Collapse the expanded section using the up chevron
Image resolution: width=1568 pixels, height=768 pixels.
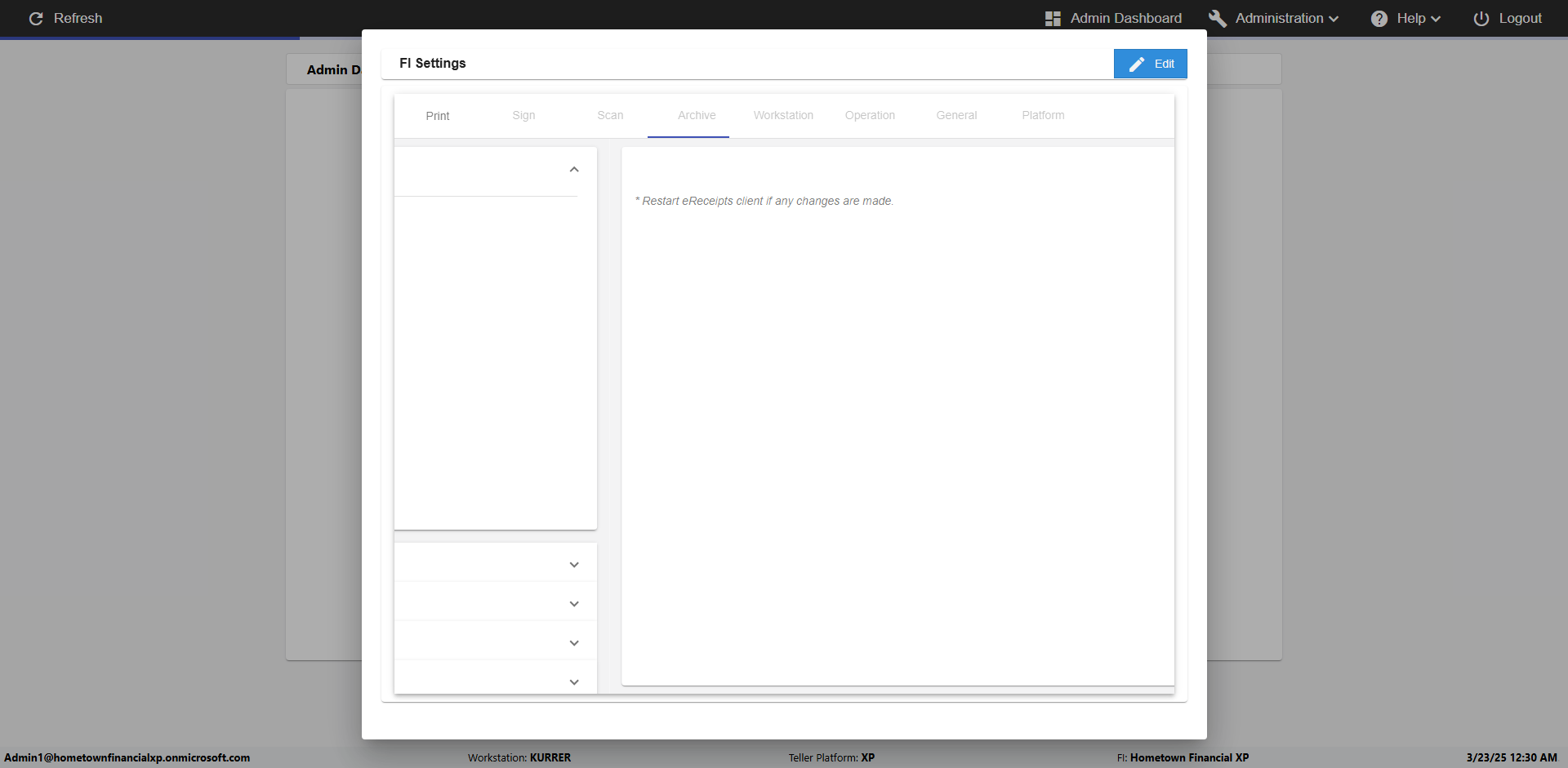point(574,170)
